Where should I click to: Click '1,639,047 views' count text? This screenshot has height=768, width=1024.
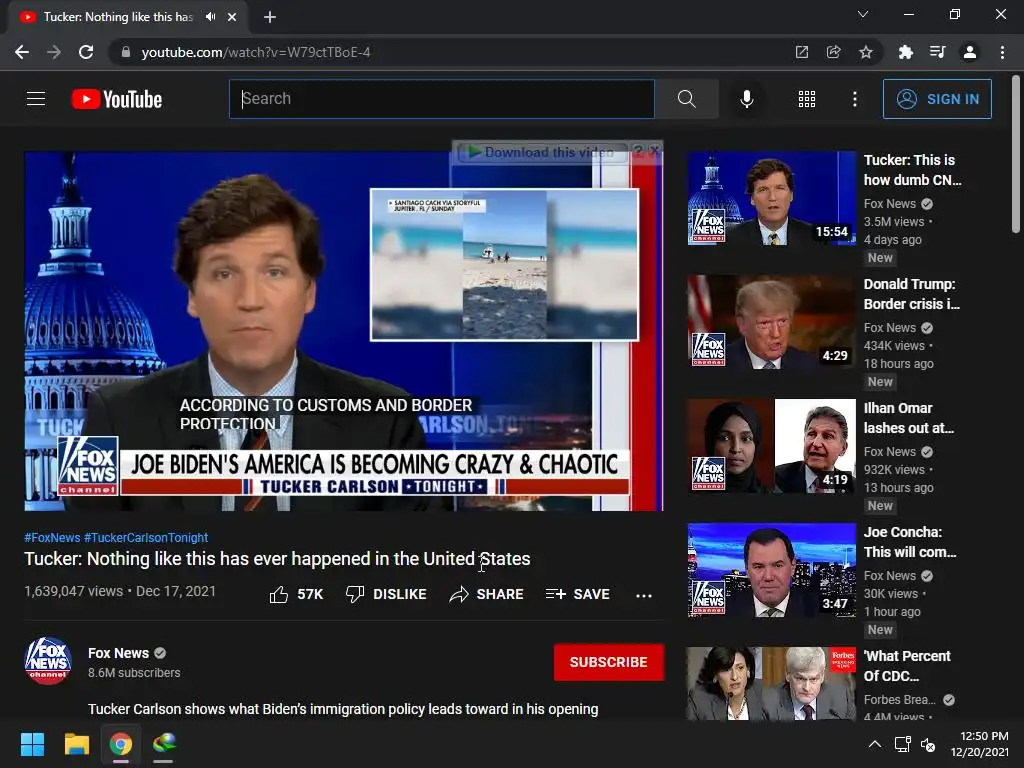click(73, 591)
